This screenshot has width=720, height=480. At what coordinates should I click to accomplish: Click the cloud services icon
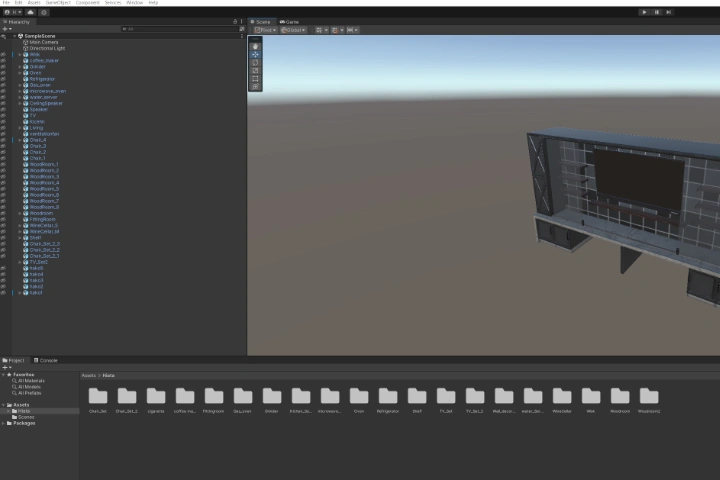(30, 12)
